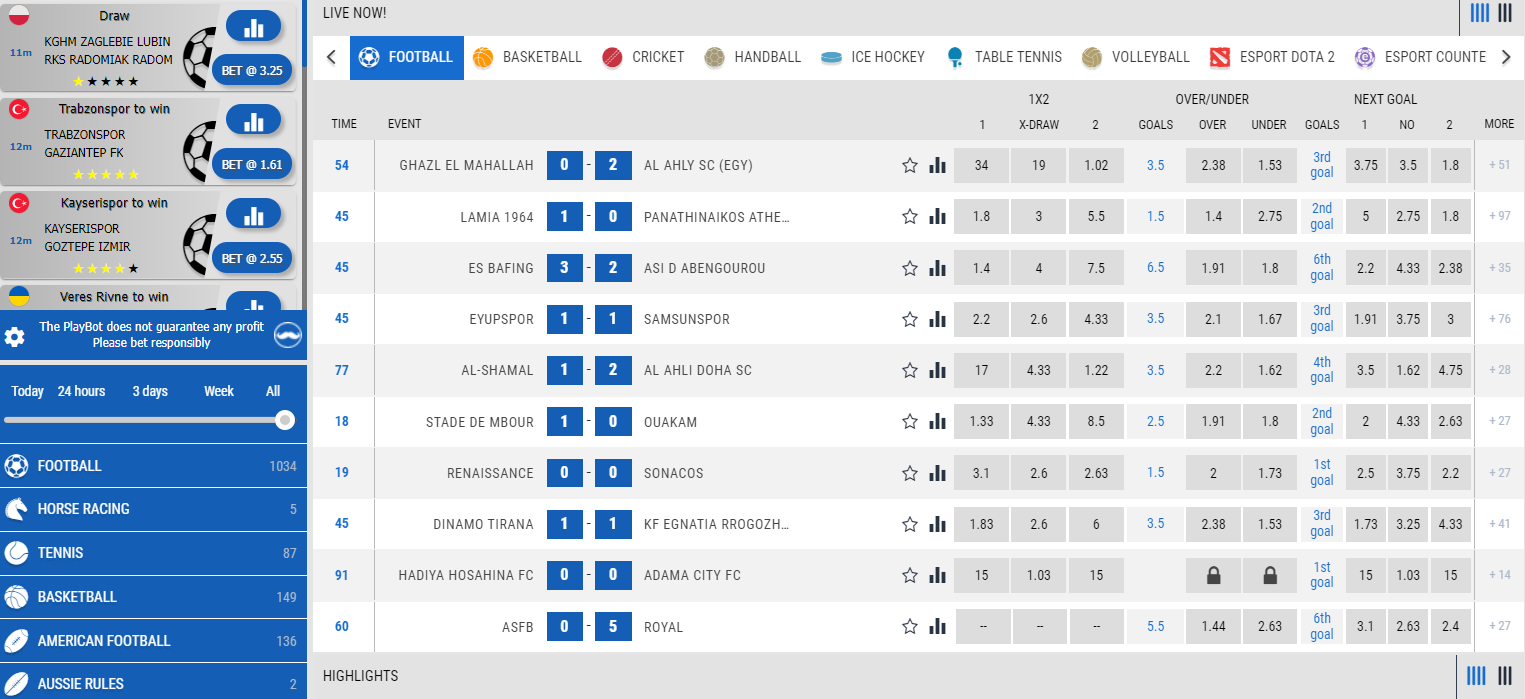Open stats chart for Al-Shamal match
The height and width of the screenshot is (699, 1525).
(x=938, y=371)
